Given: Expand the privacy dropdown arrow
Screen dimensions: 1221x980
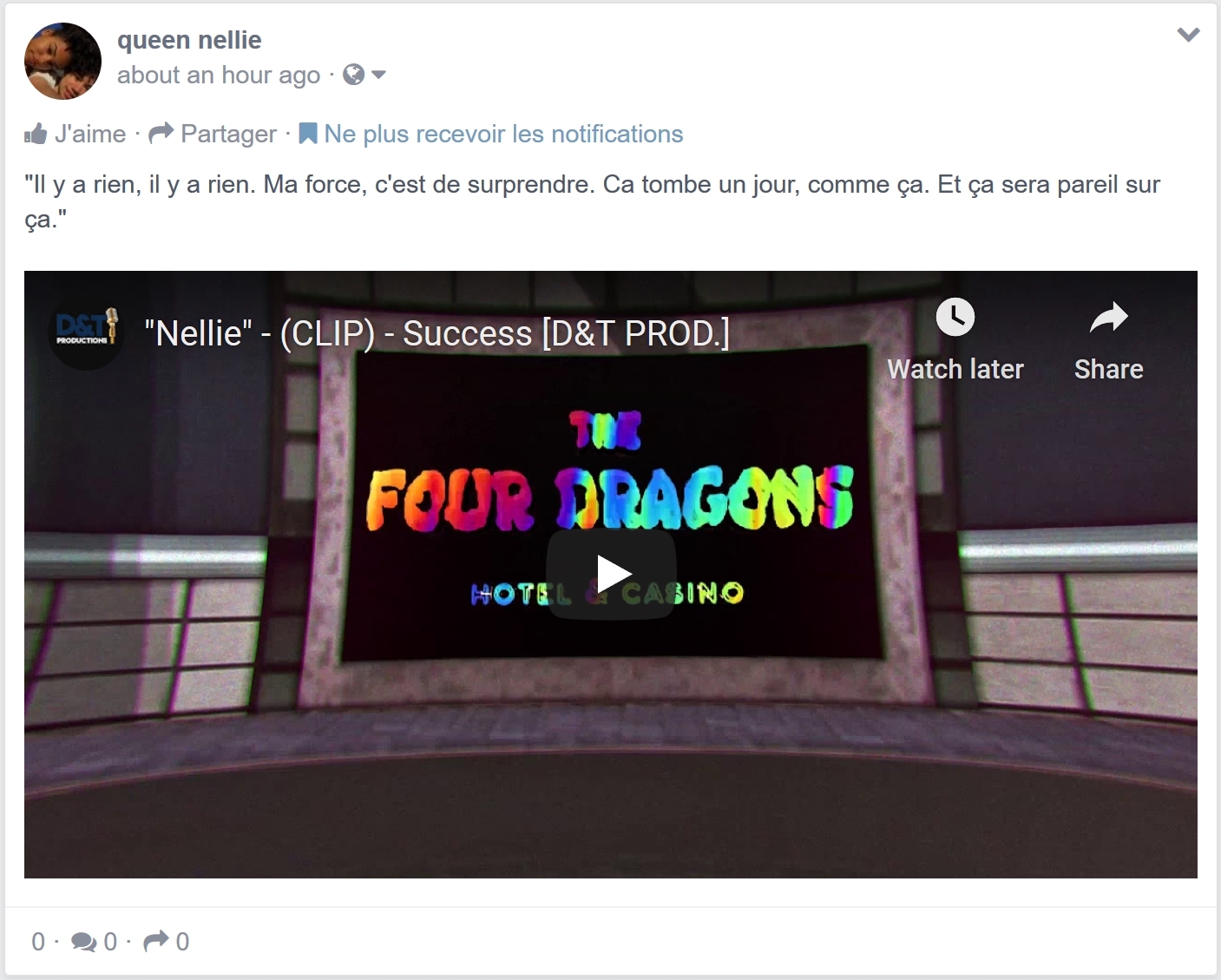Looking at the screenshot, I should point(378,75).
